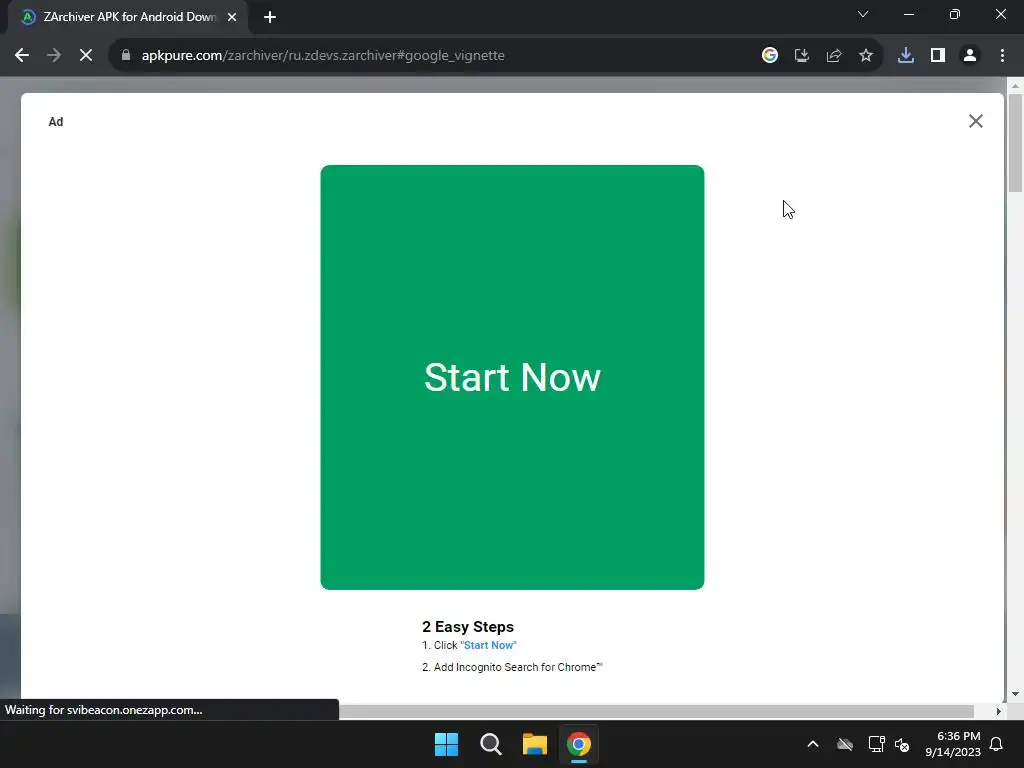Click the scroll down arrow

[1015, 694]
